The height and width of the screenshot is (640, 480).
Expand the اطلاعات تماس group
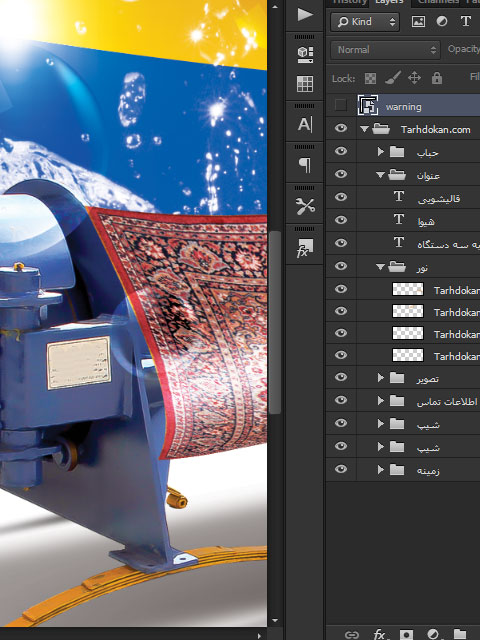click(x=380, y=400)
